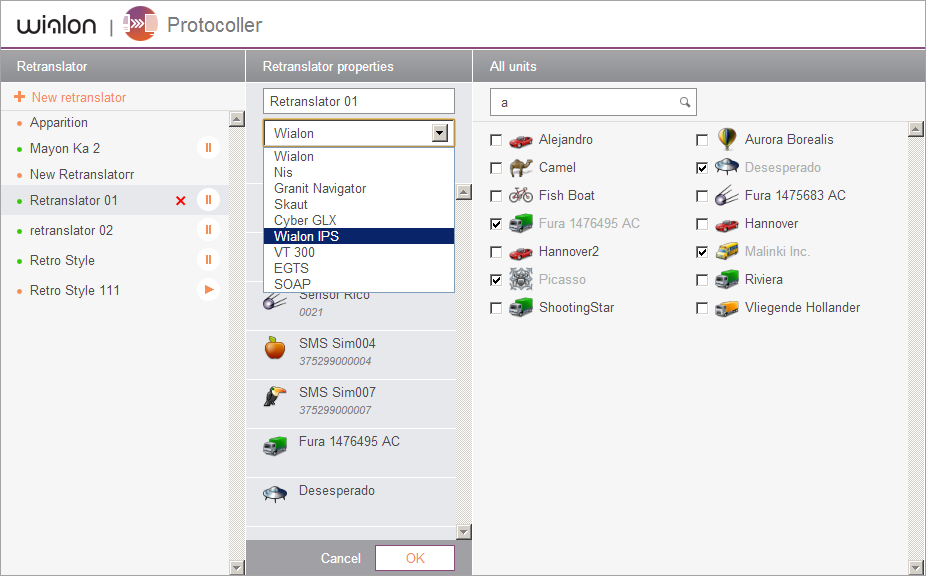Screen dimensions: 926x576
Task: Click the yellow bus icon for Malinki Inc.
Action: pos(726,251)
